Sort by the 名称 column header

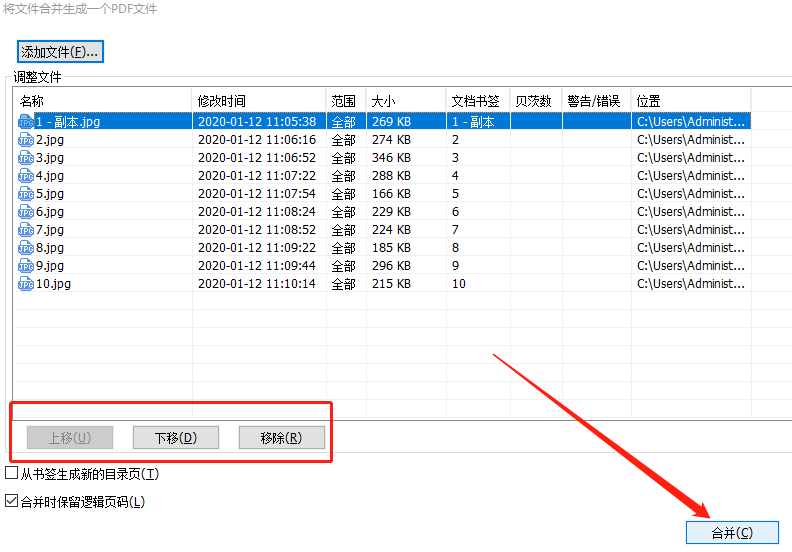coord(103,101)
